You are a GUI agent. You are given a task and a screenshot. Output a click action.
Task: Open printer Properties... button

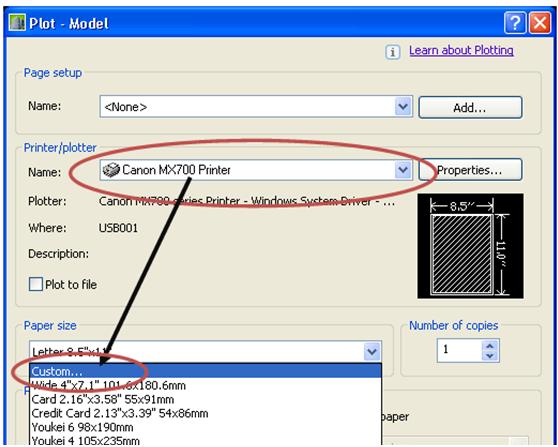pyautogui.click(x=470, y=170)
